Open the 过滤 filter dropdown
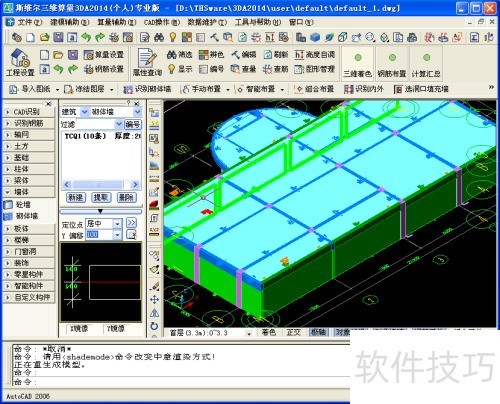 pyautogui.click(x=118, y=124)
